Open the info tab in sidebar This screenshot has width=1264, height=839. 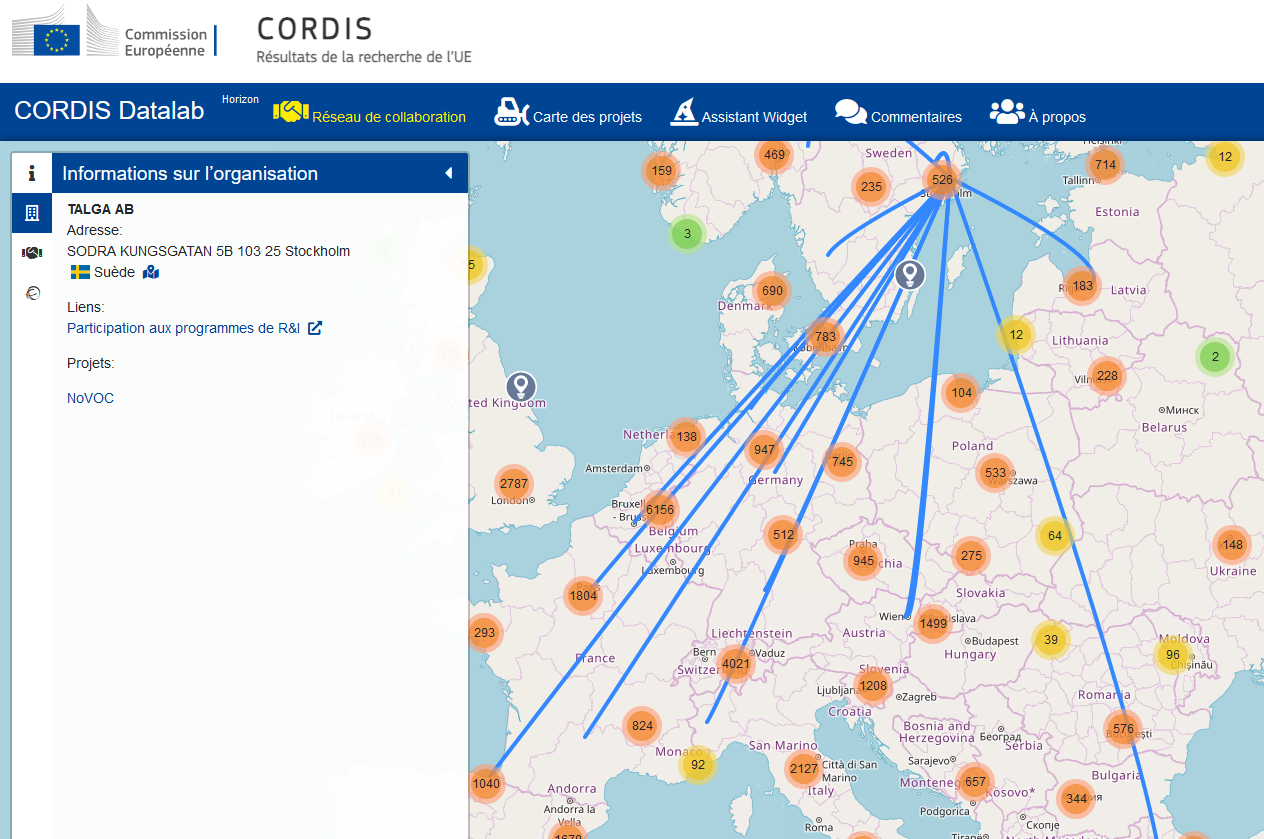32,173
